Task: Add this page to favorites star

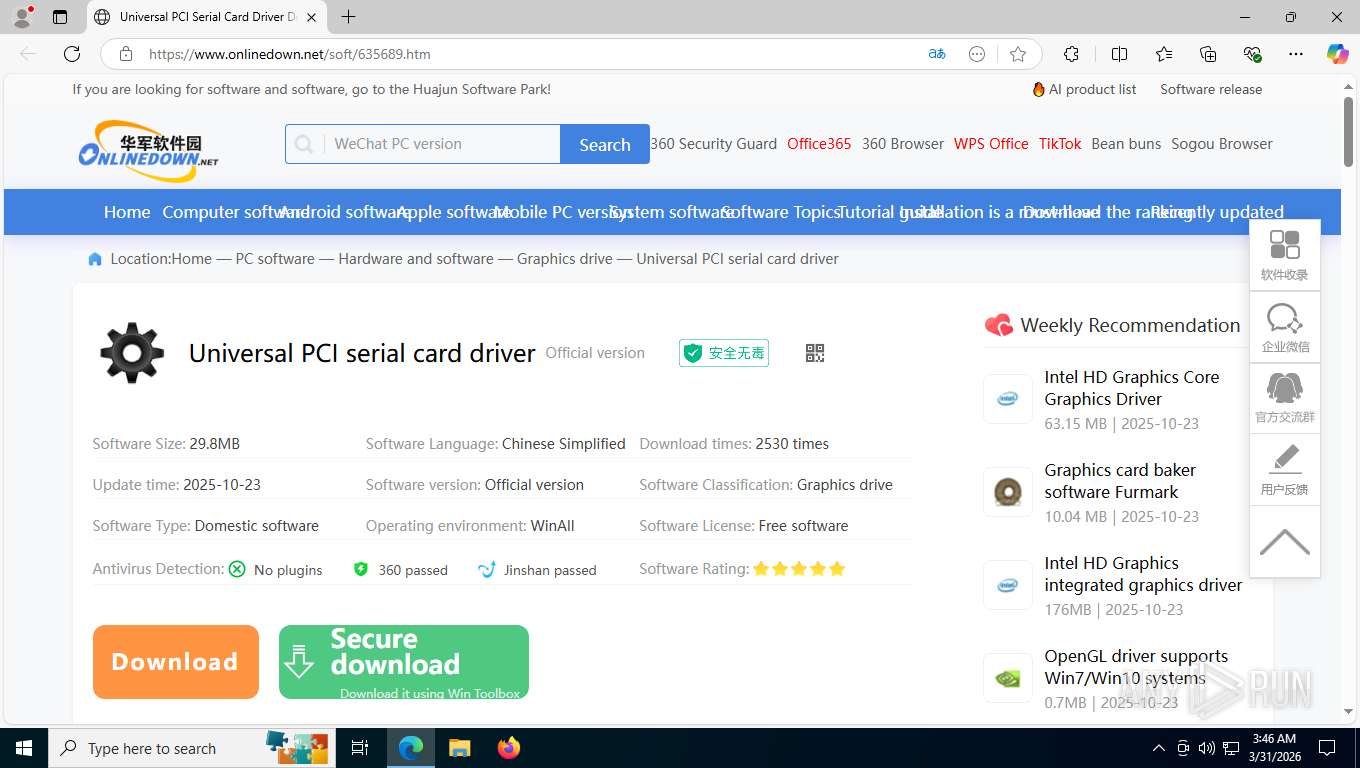Action: tap(1018, 54)
